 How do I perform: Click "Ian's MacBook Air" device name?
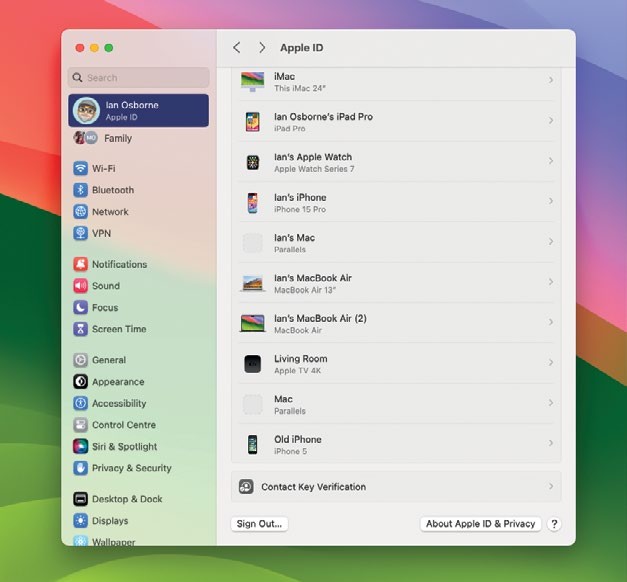click(x=313, y=278)
